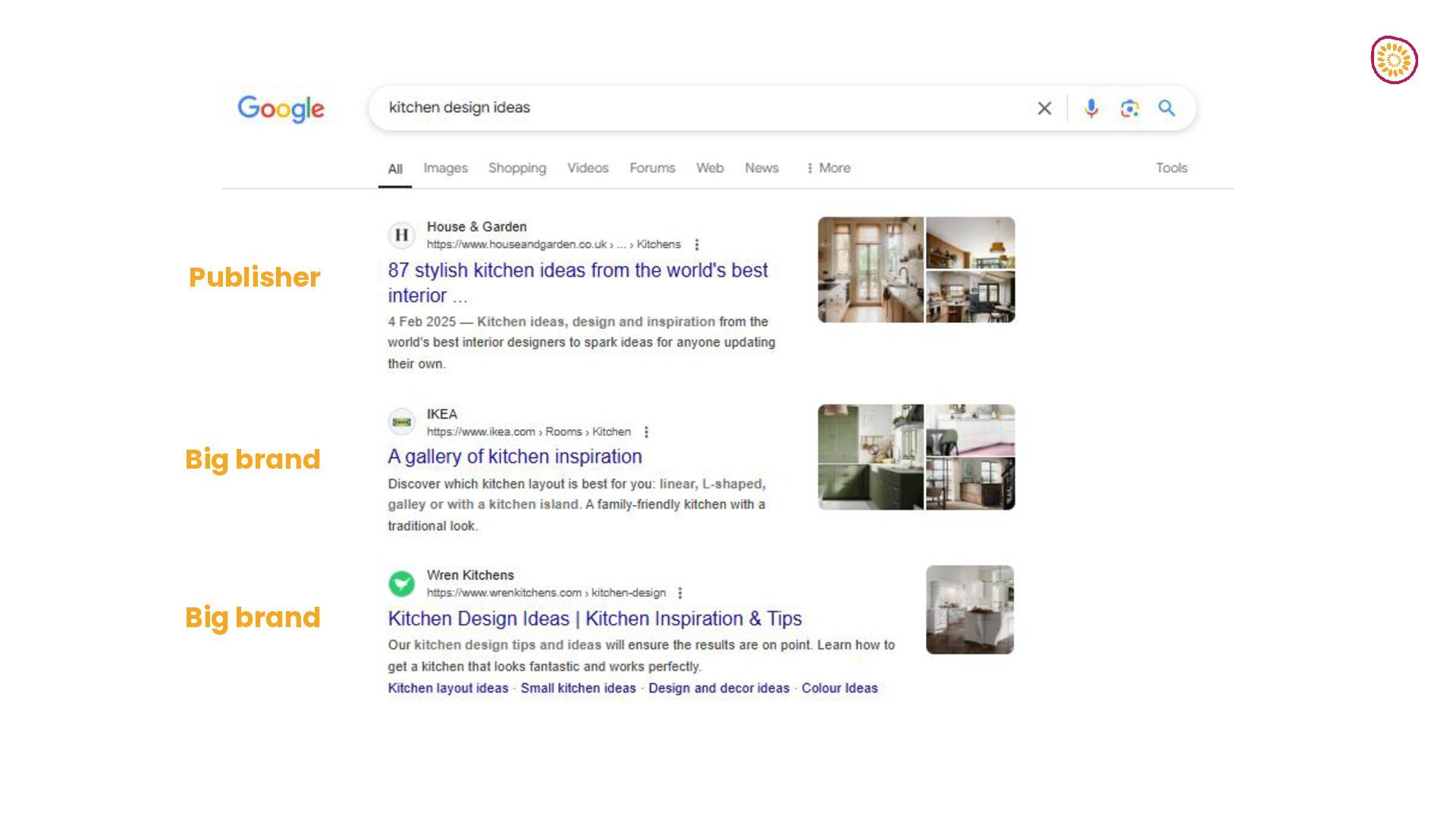This screenshot has height=819, width=1456.
Task: Switch to the Images tab
Action: click(x=445, y=168)
